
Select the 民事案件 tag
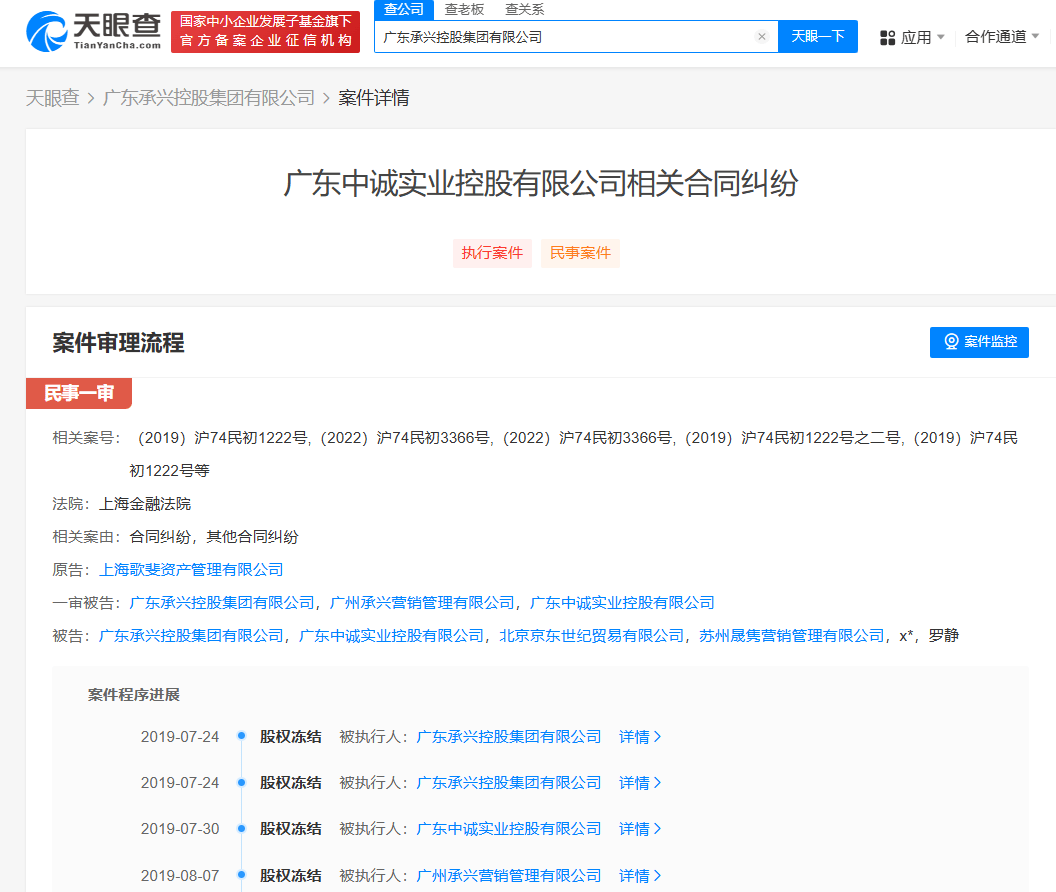point(581,253)
